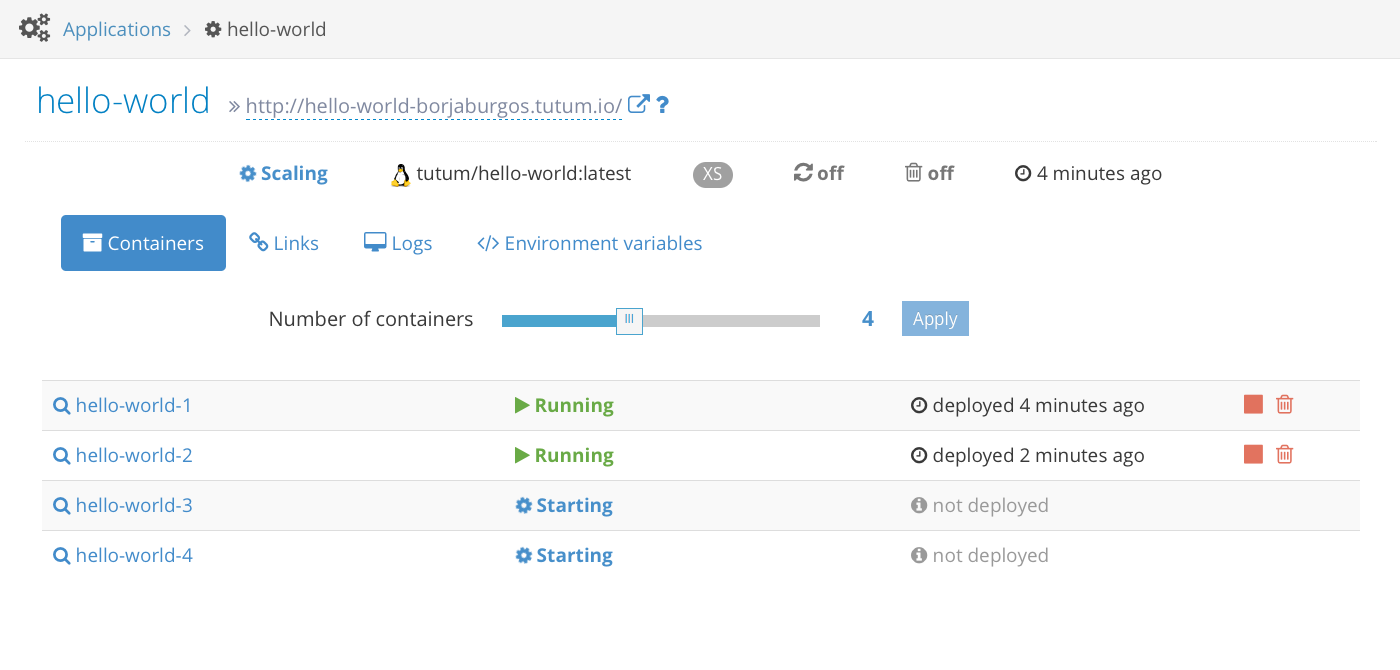Select the Containers tab

pyautogui.click(x=143, y=243)
